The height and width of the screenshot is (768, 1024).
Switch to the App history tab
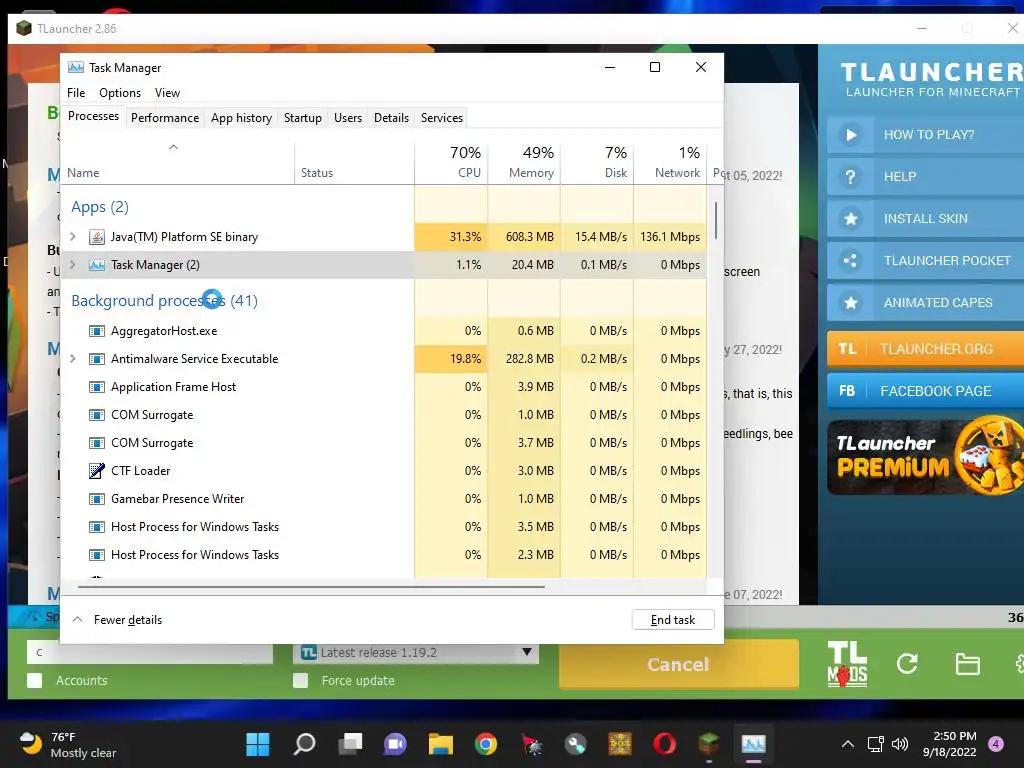[241, 118]
